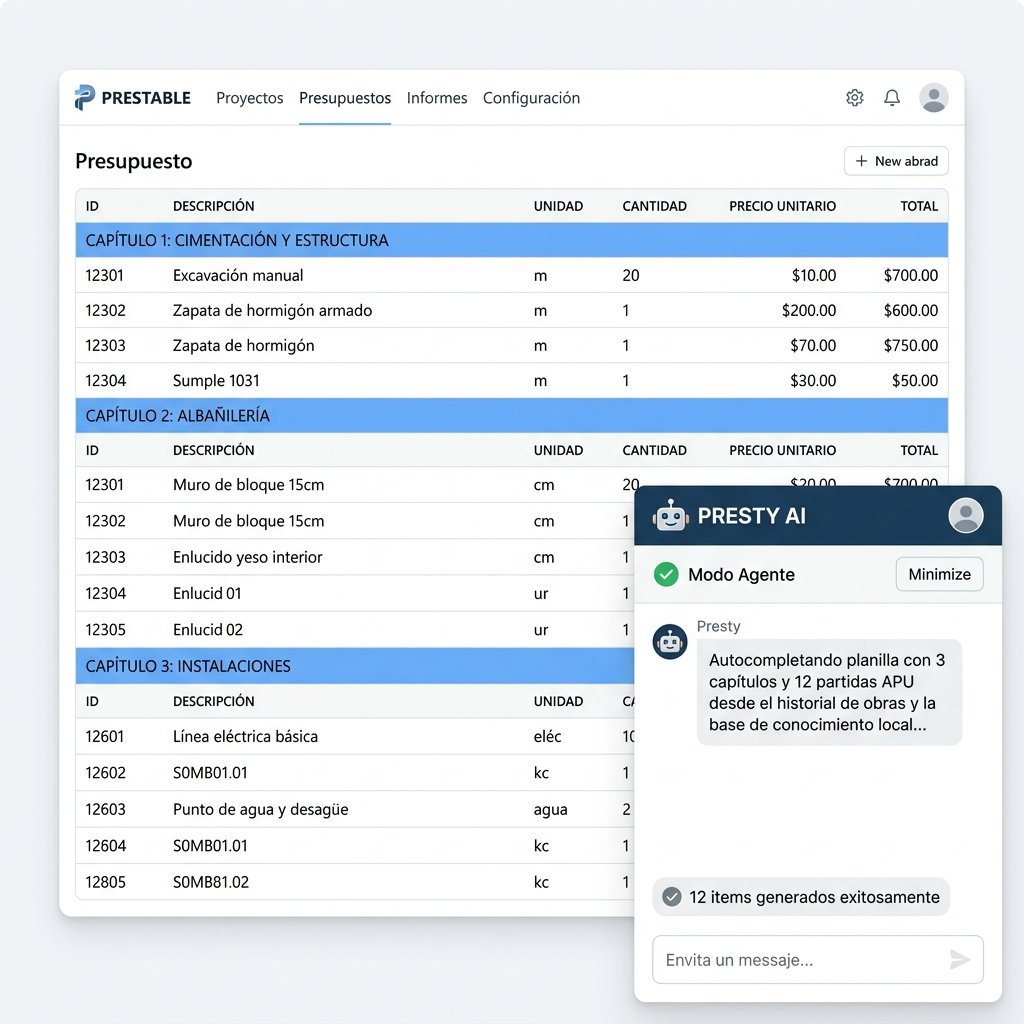Open settings via the gear icon
The image size is (1024, 1024).
(x=855, y=98)
